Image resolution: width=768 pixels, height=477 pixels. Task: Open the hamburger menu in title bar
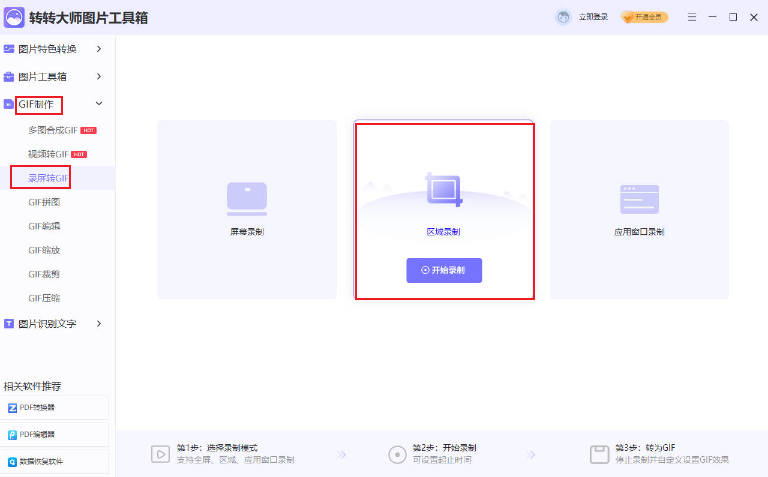pyautogui.click(x=691, y=17)
